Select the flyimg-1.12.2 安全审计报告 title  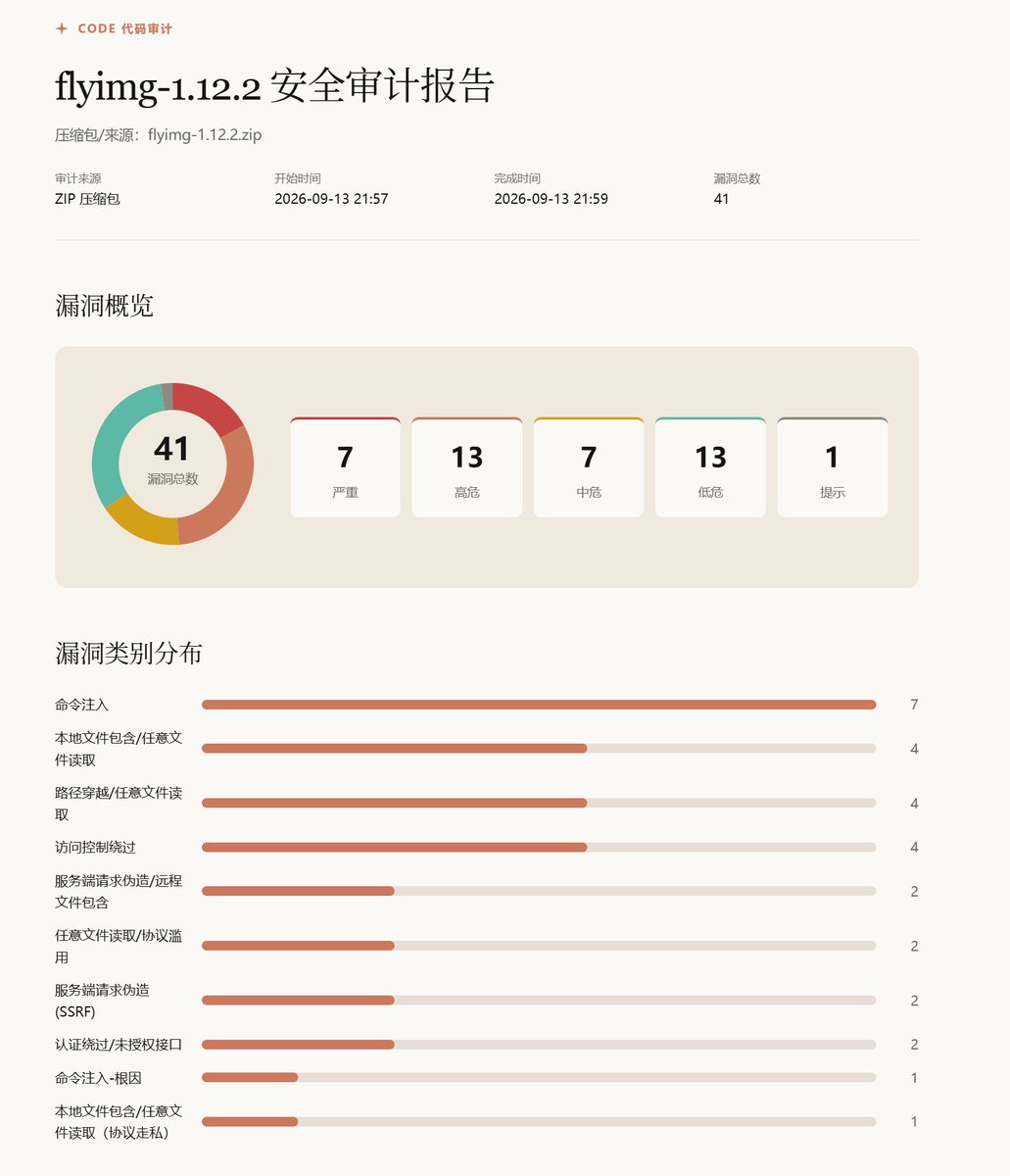pos(274,87)
